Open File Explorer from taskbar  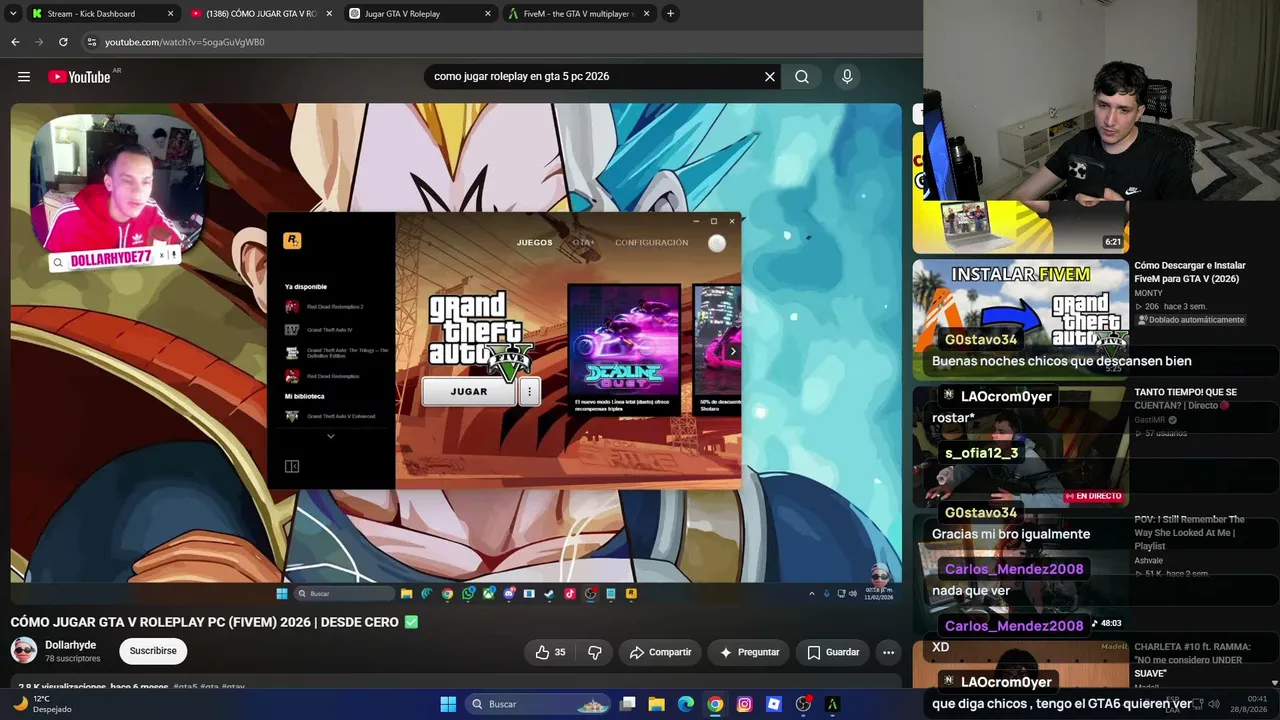pos(657,704)
